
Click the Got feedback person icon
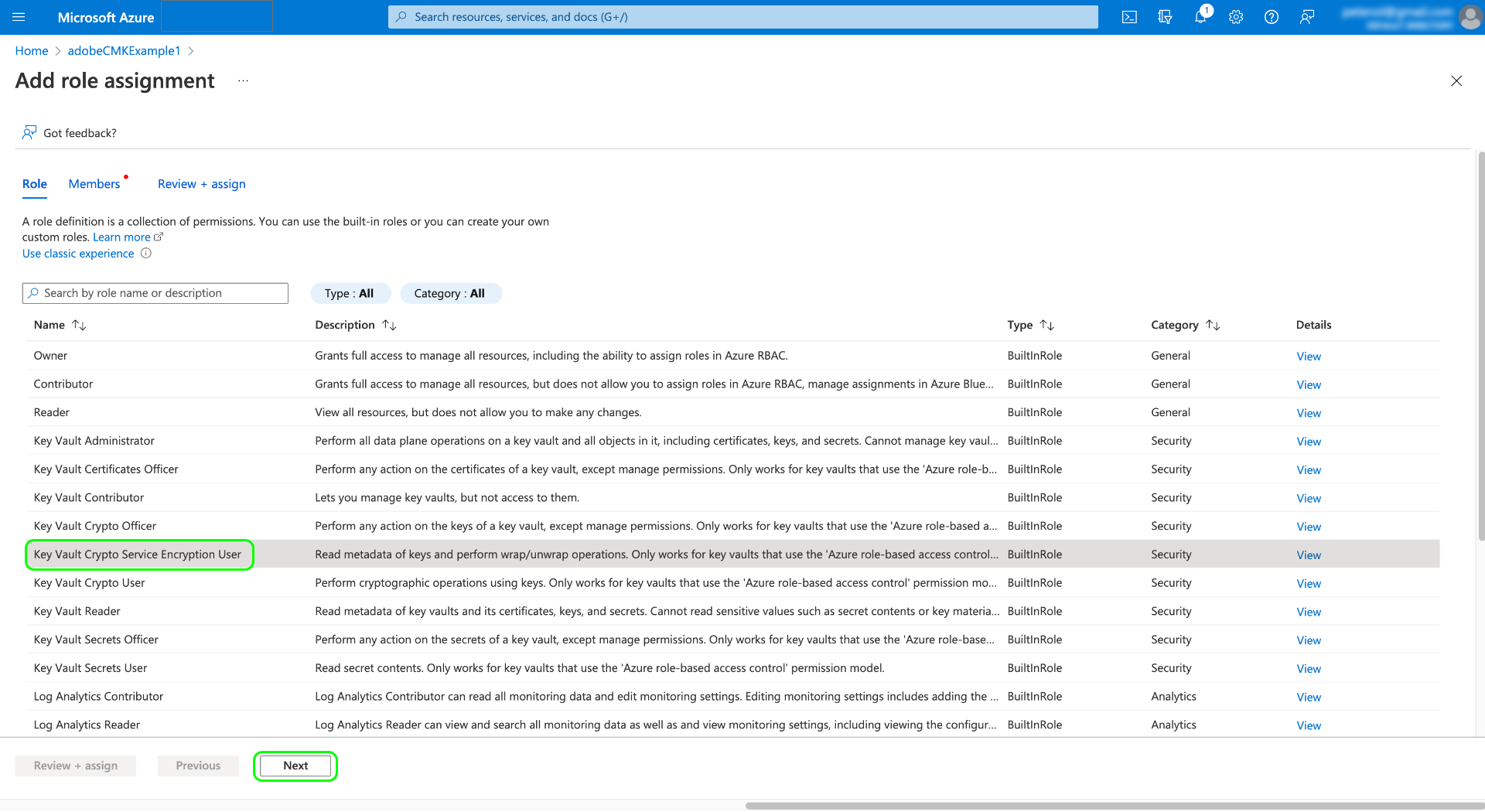click(29, 132)
